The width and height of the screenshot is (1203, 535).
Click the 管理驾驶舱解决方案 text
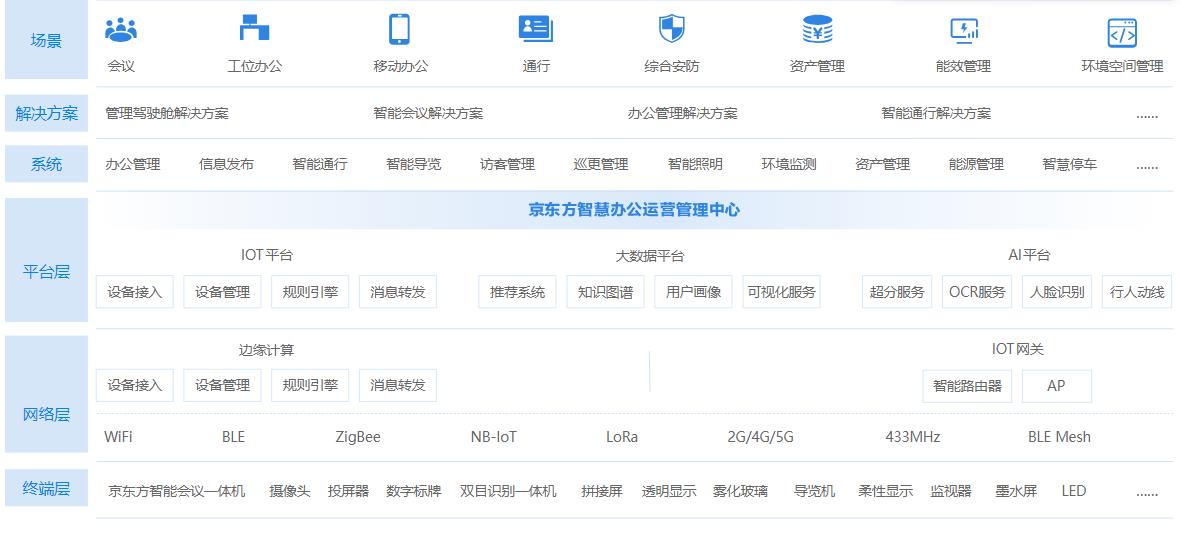click(167, 114)
